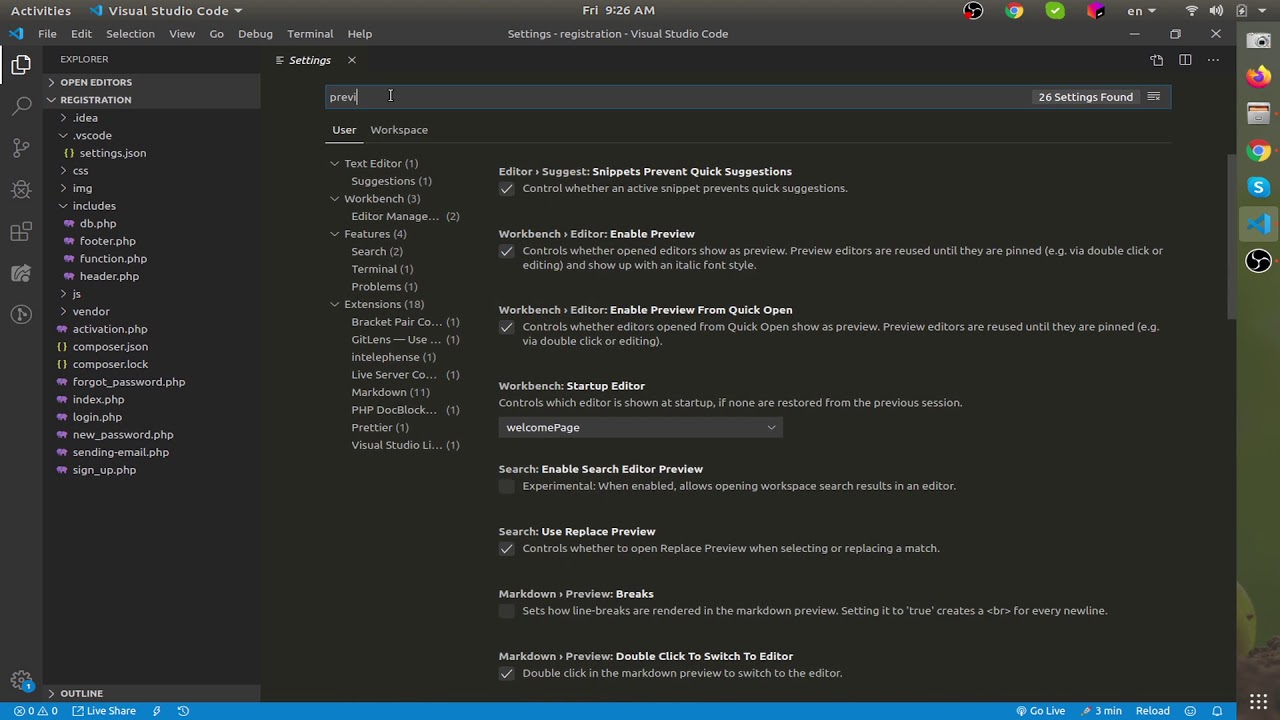The height and width of the screenshot is (720, 1280).
Task: Collapse Features settings group
Action: point(335,234)
